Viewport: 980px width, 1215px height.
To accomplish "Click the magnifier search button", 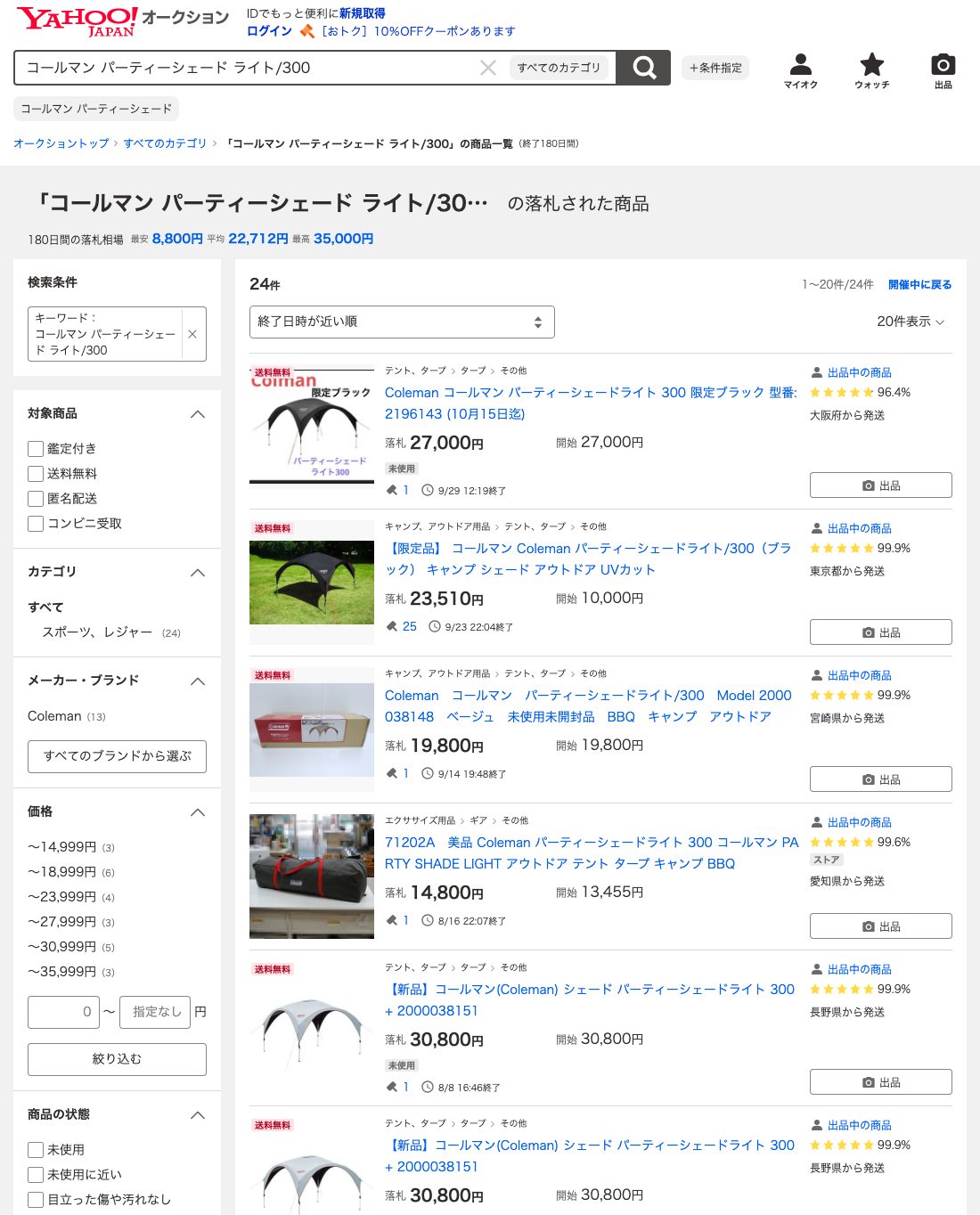I will [643, 68].
